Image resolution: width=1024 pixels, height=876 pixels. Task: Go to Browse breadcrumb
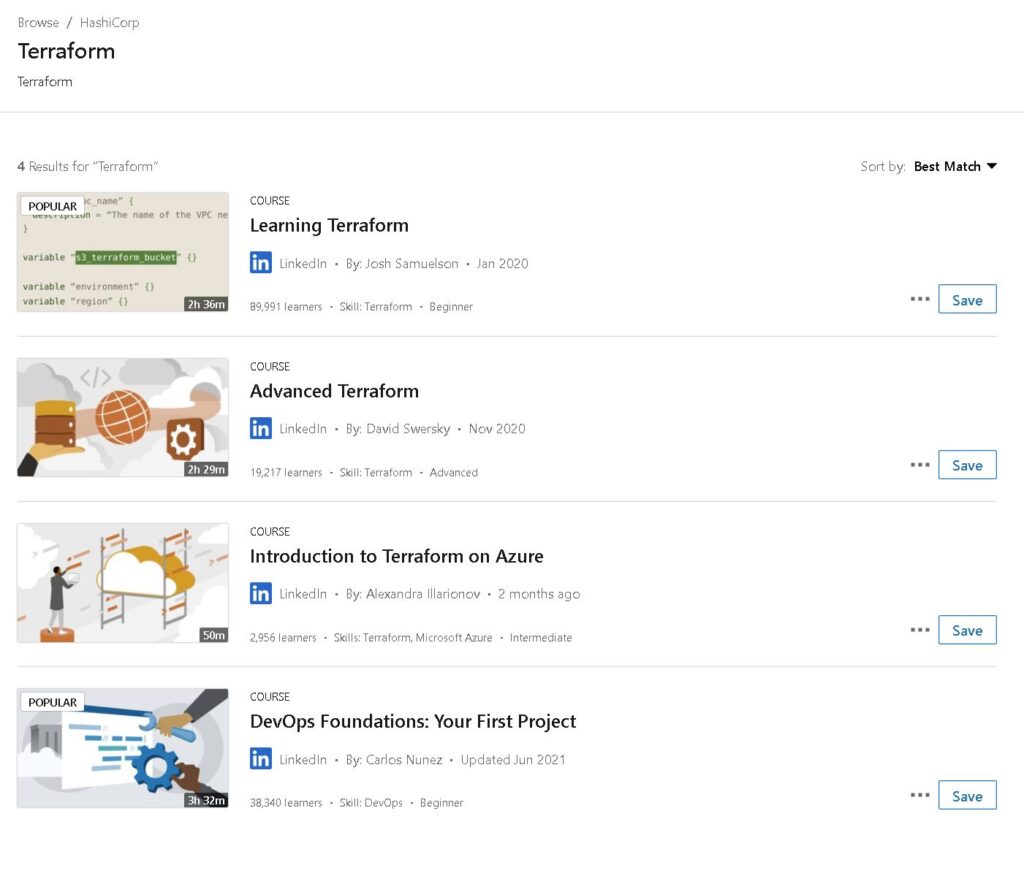click(38, 23)
